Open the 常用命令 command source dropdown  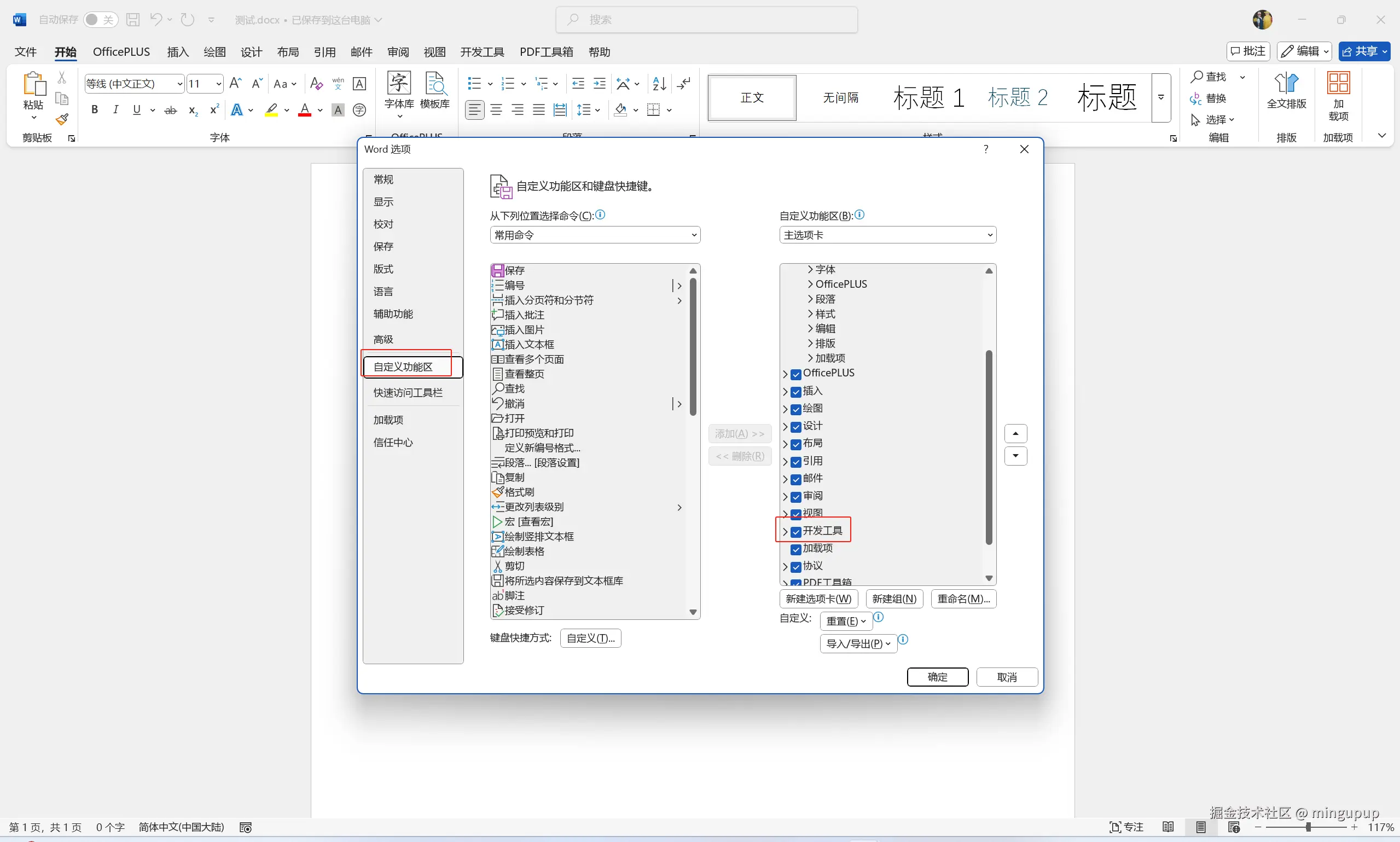pos(595,235)
